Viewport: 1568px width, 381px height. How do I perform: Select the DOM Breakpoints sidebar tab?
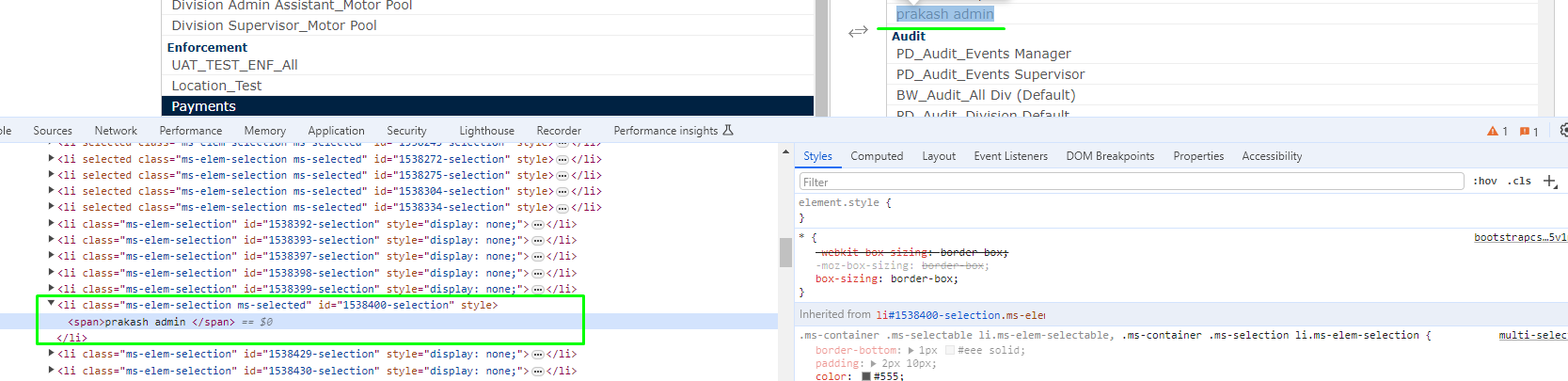click(x=1110, y=156)
